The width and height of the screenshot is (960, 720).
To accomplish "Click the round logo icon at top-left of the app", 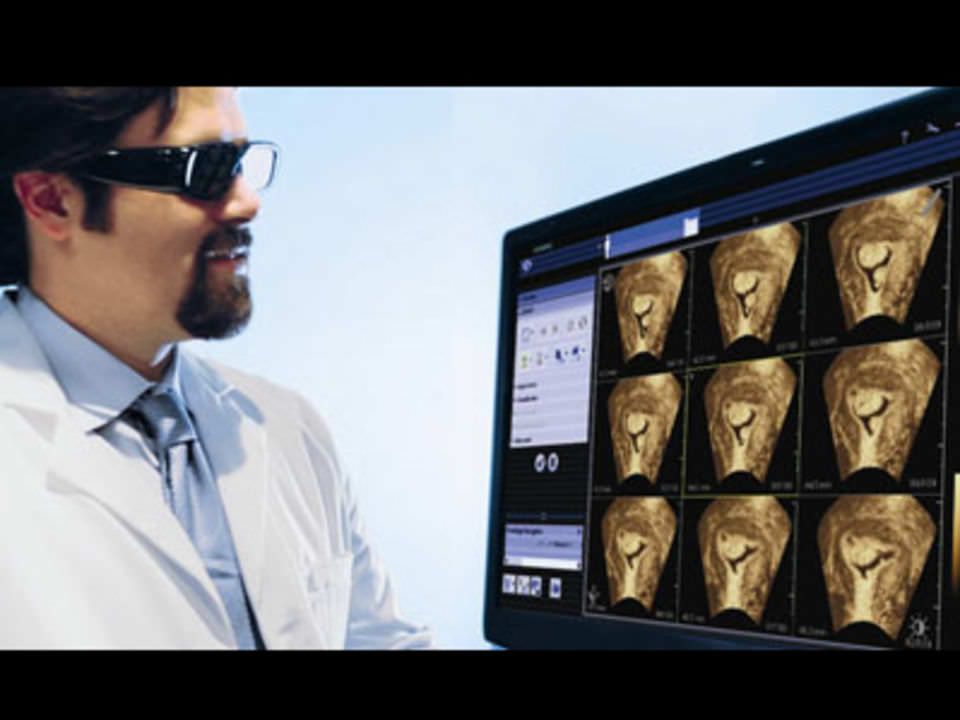I will tap(526, 267).
